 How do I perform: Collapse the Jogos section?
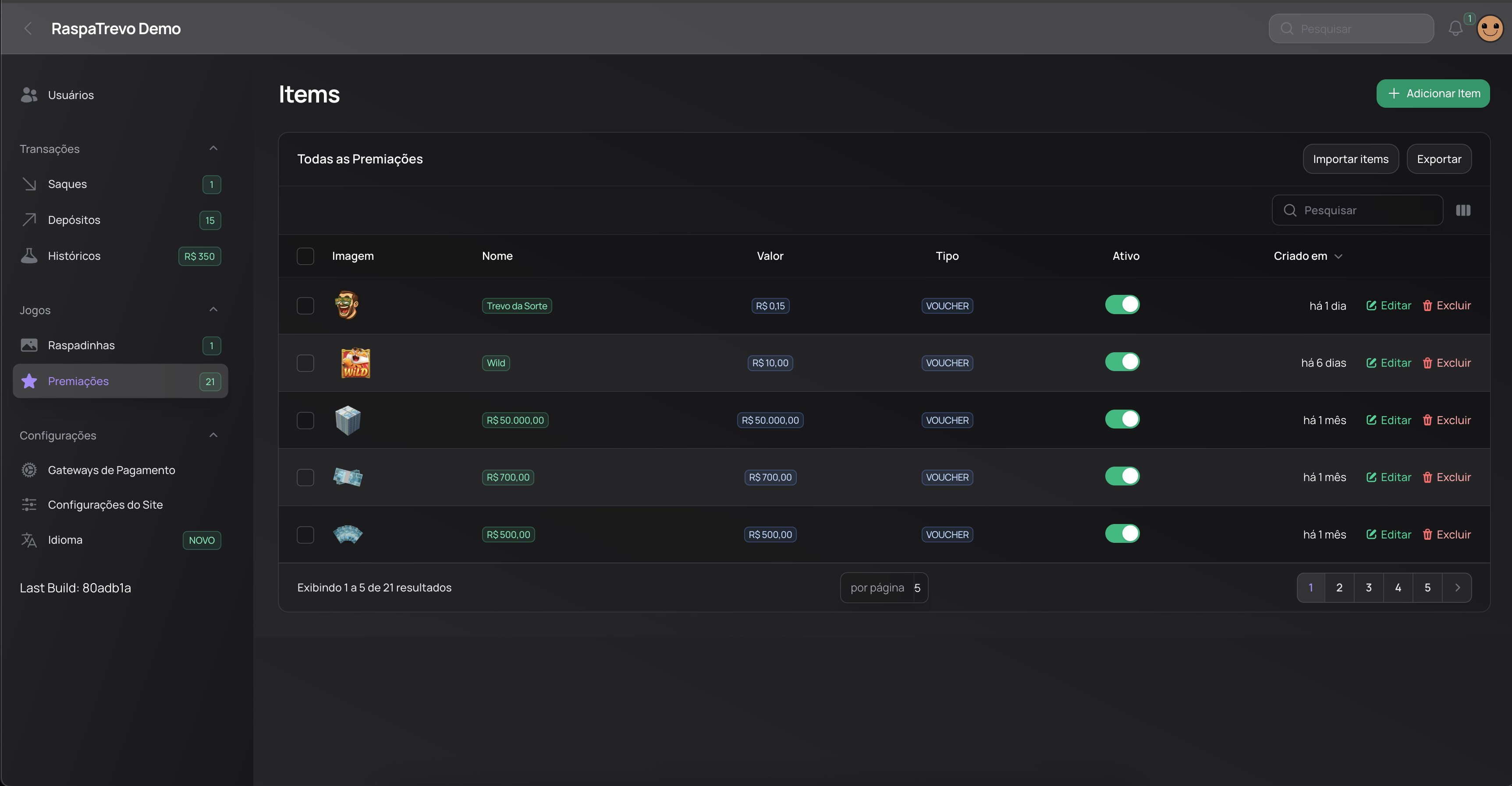213,309
